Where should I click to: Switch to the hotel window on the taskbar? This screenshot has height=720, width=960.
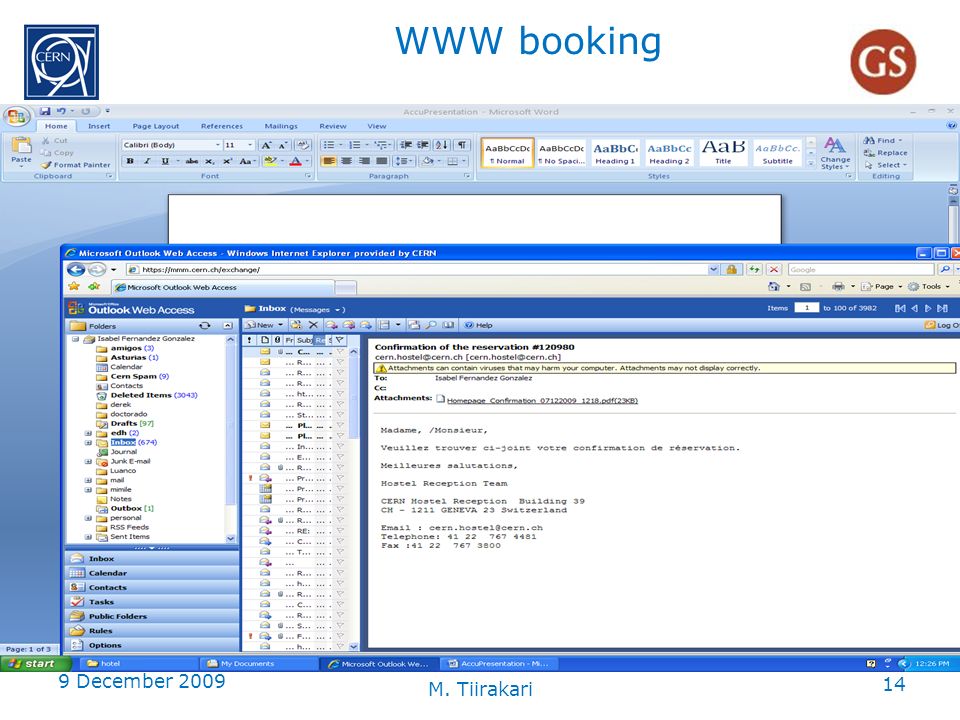138,664
